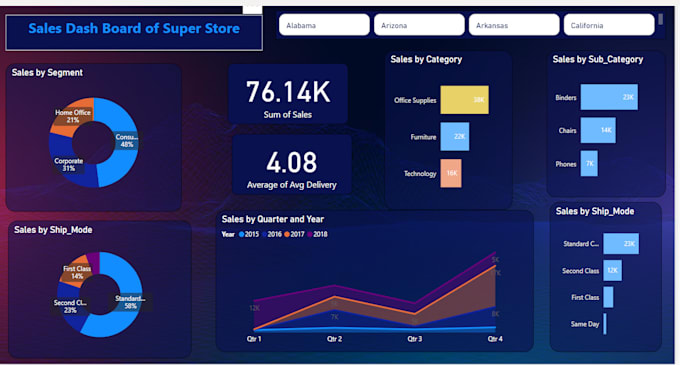Click the Qtr 2 axis label
680x365 pixels.
click(334, 339)
